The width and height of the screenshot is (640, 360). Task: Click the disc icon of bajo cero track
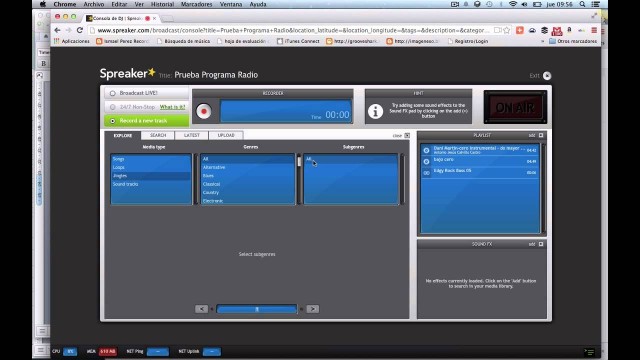[427, 162]
